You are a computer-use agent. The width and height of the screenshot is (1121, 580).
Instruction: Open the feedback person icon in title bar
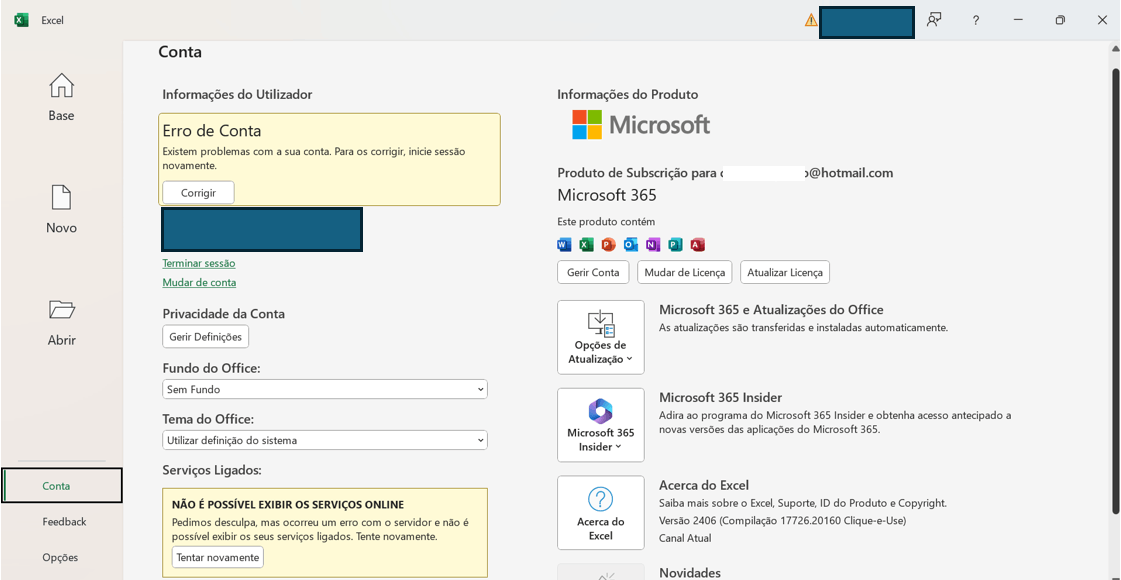pos(934,20)
